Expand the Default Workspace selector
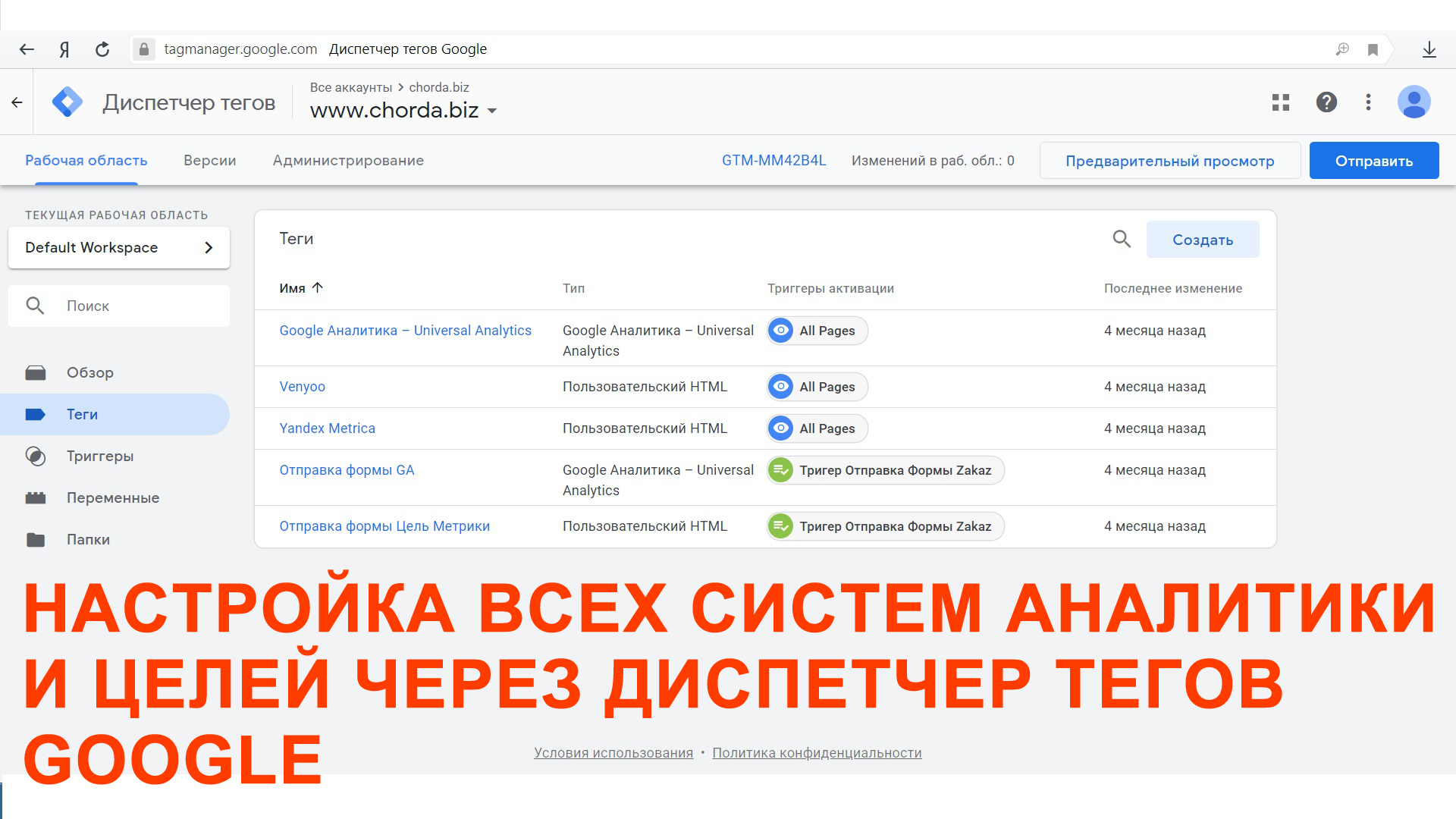 (119, 248)
